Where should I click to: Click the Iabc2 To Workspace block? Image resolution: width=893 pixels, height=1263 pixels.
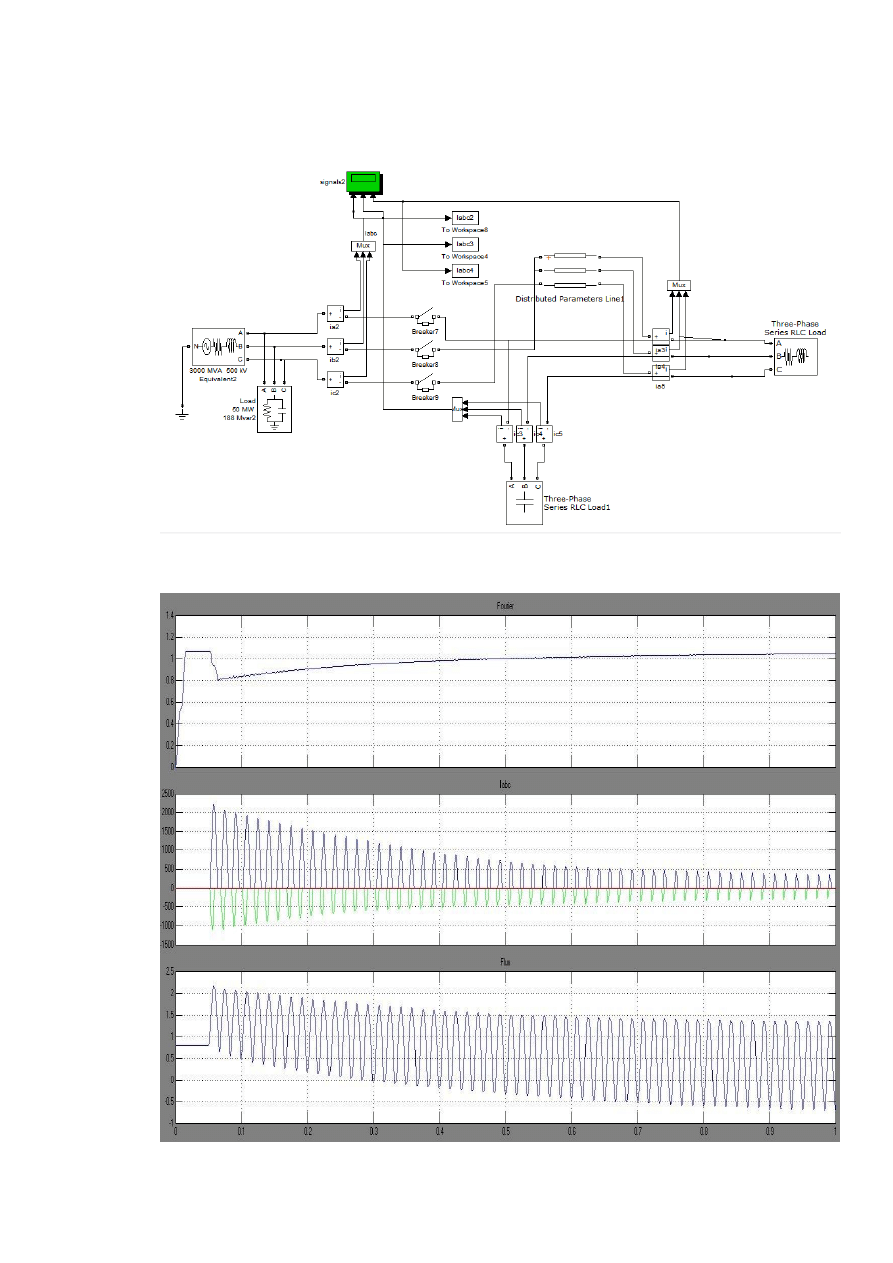pos(467,217)
